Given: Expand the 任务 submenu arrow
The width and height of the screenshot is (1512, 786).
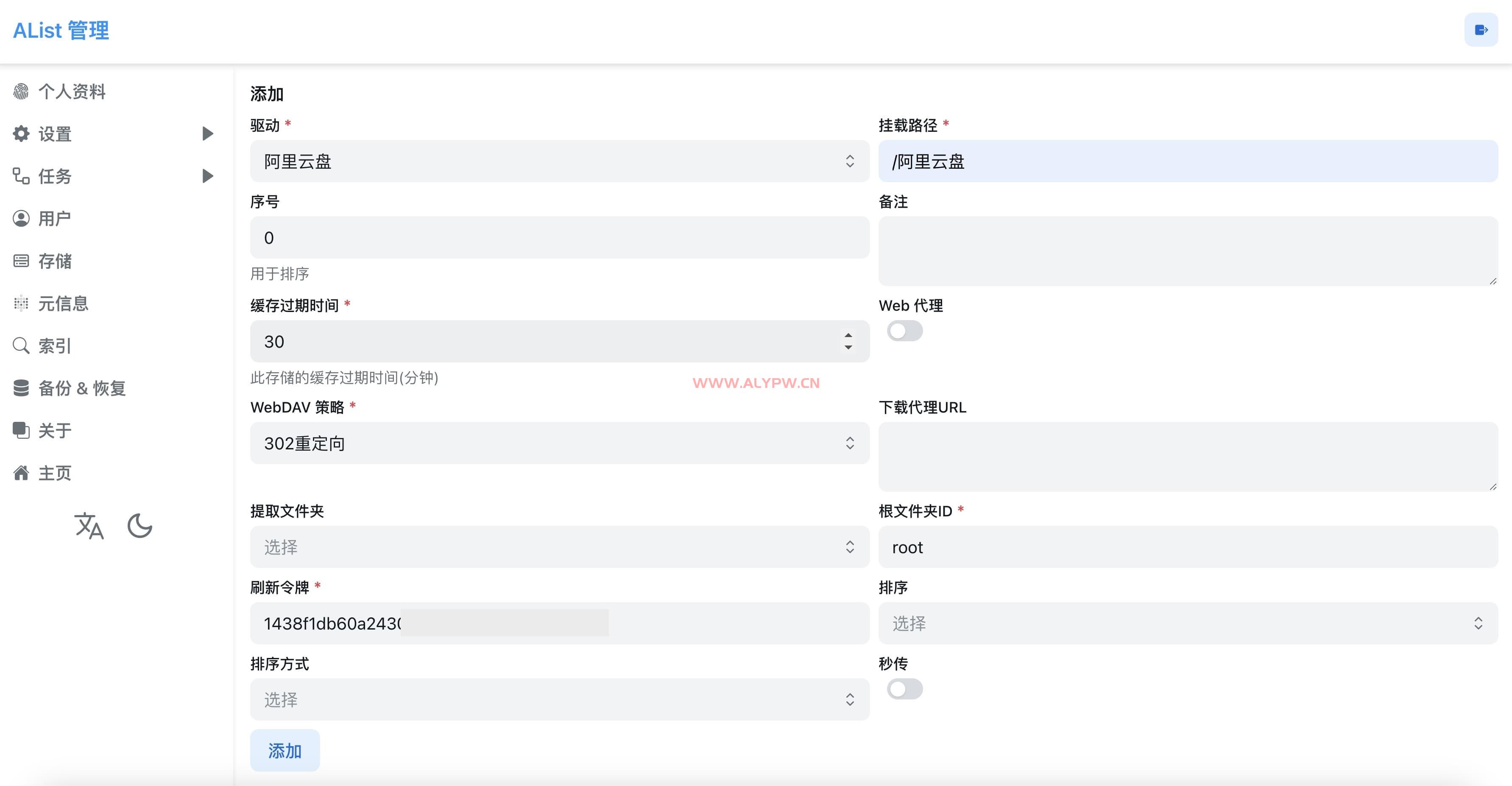Looking at the screenshot, I should click(207, 176).
